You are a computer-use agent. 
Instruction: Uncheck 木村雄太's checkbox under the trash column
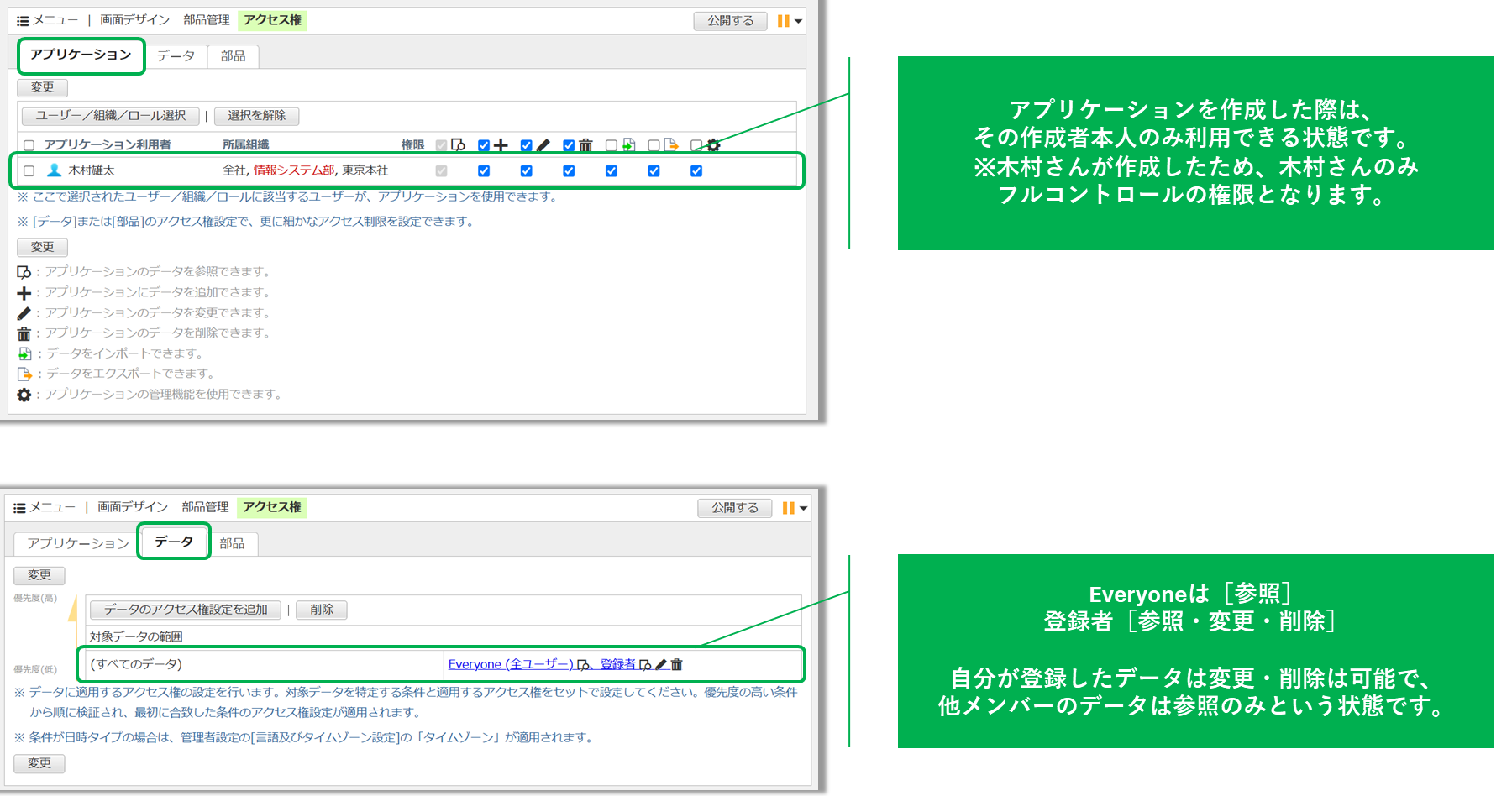point(569,171)
